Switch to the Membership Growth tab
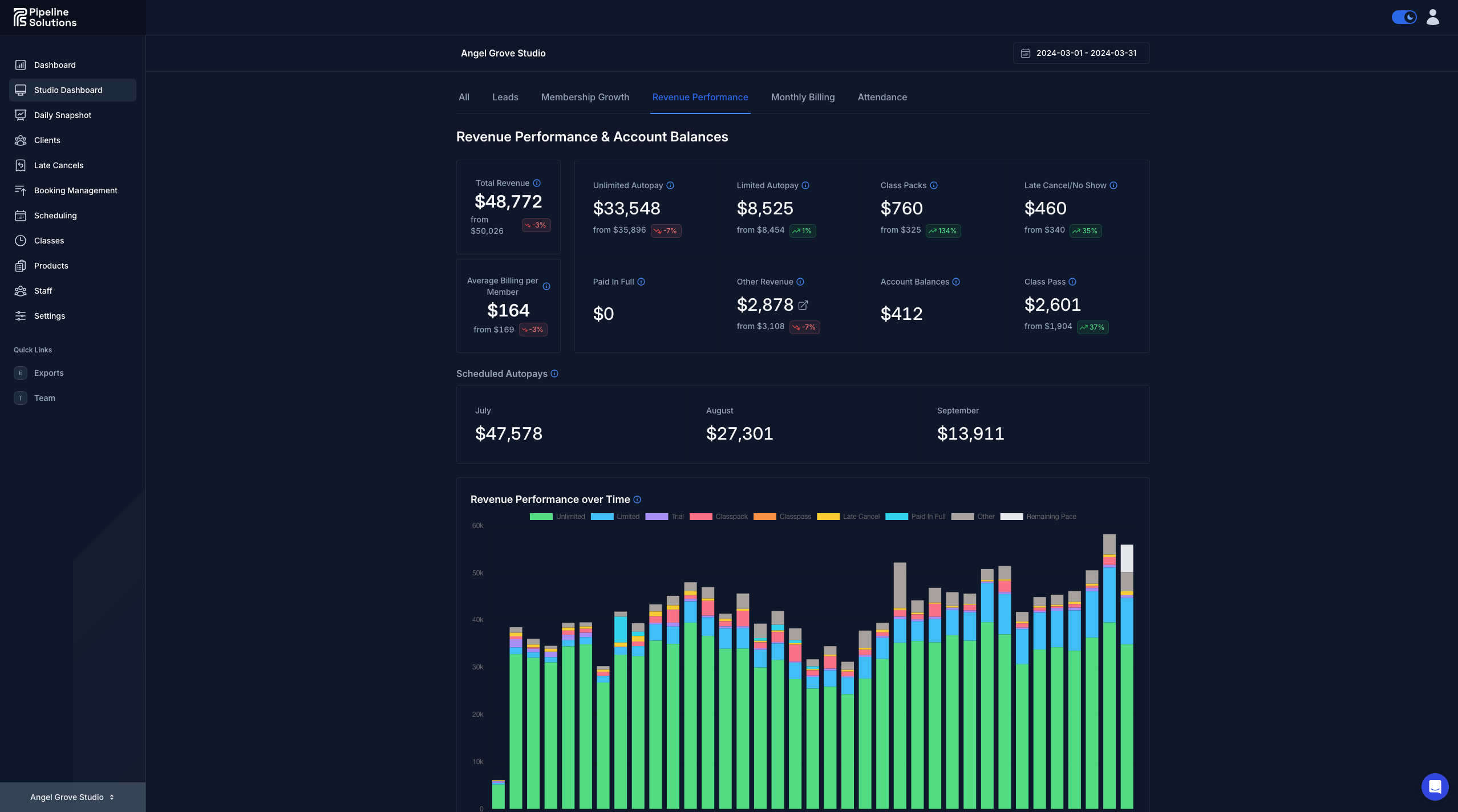The image size is (1458, 812). [x=585, y=97]
